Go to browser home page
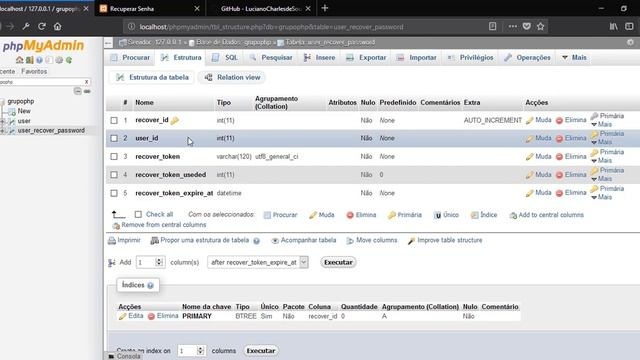Viewport: 640px width, 360px height. (x=58, y=27)
